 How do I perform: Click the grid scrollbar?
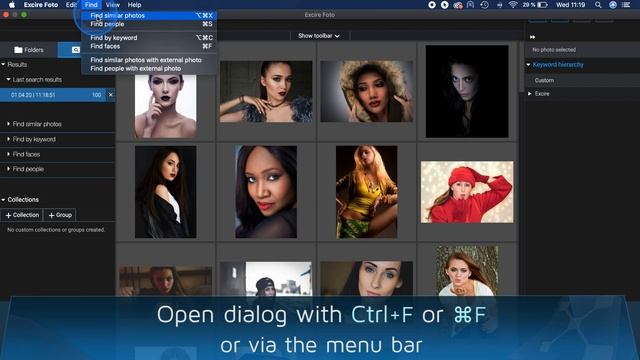(521, 67)
